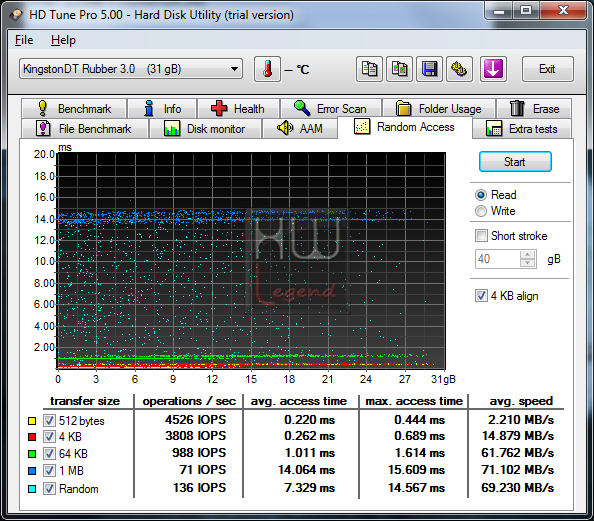Click the 15.609 ms max access time

pyautogui.click(x=416, y=470)
